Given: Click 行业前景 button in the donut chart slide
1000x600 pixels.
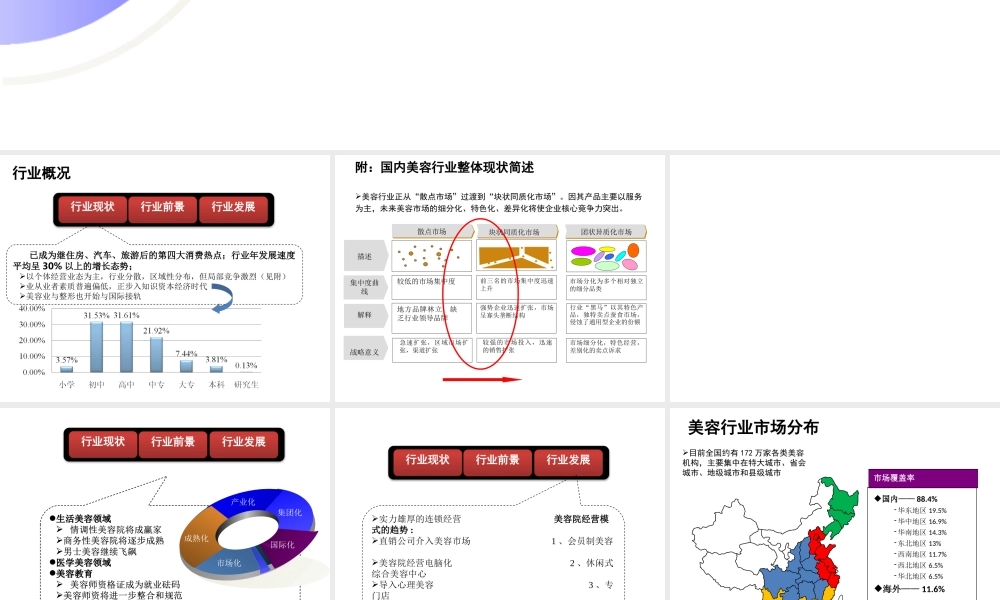Looking at the screenshot, I should pos(173,443).
